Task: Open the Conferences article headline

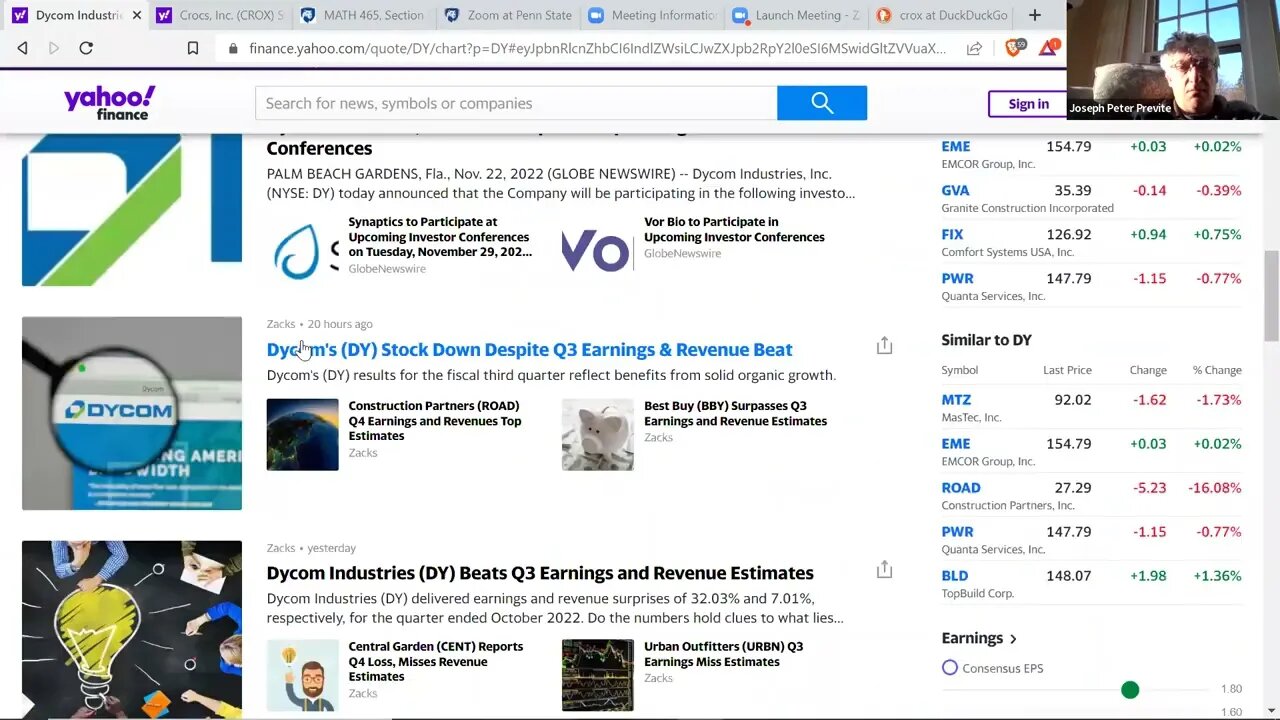Action: pyautogui.click(x=319, y=148)
